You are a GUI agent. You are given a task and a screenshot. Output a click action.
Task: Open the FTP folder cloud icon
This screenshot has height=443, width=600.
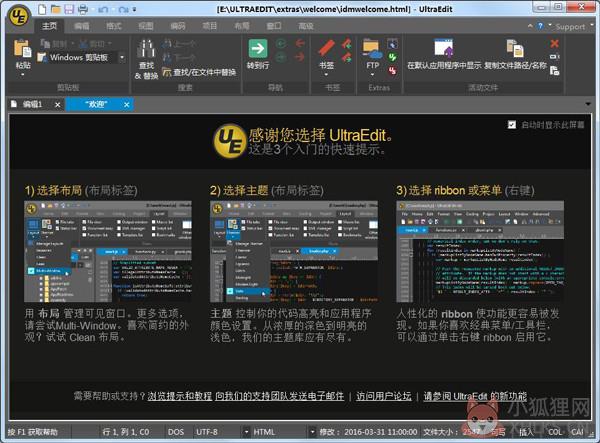pos(372,49)
